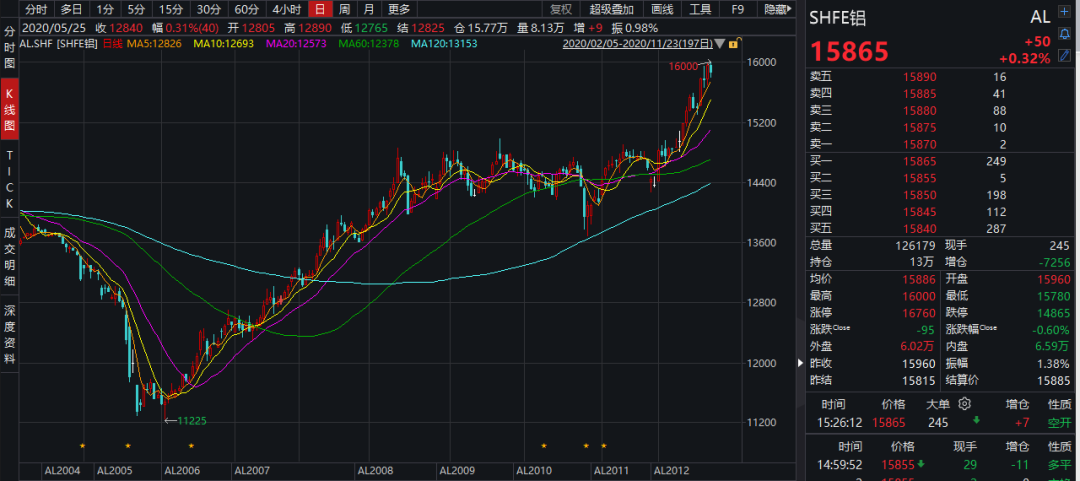Expand the date range dropdown triangle
1080x481 pixels.
coord(720,44)
